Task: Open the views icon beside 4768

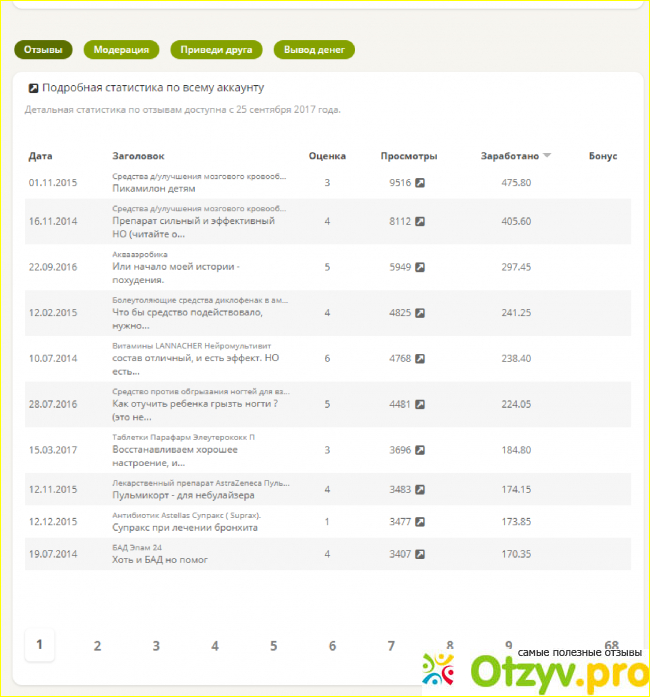Action: pyautogui.click(x=420, y=359)
